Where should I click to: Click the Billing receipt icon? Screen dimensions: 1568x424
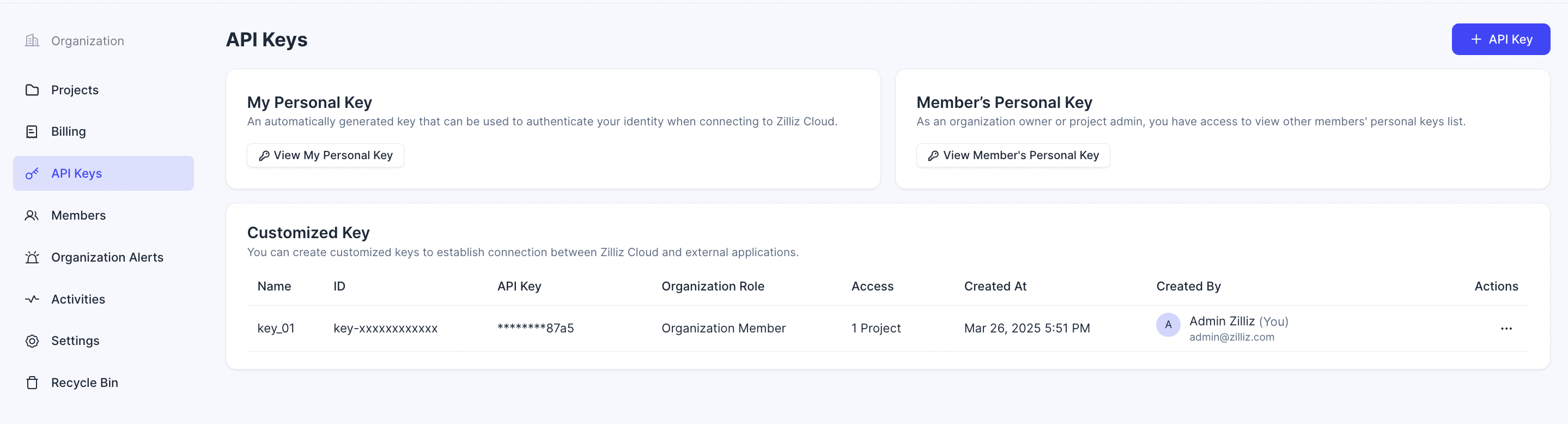click(32, 131)
